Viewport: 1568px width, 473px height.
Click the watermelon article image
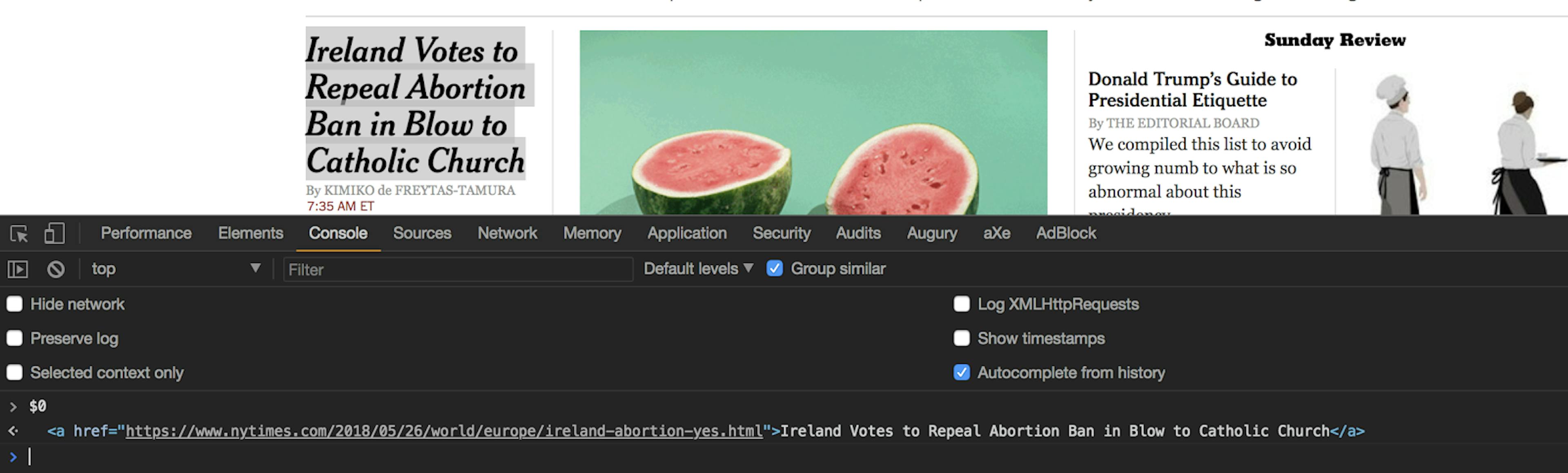(x=813, y=122)
